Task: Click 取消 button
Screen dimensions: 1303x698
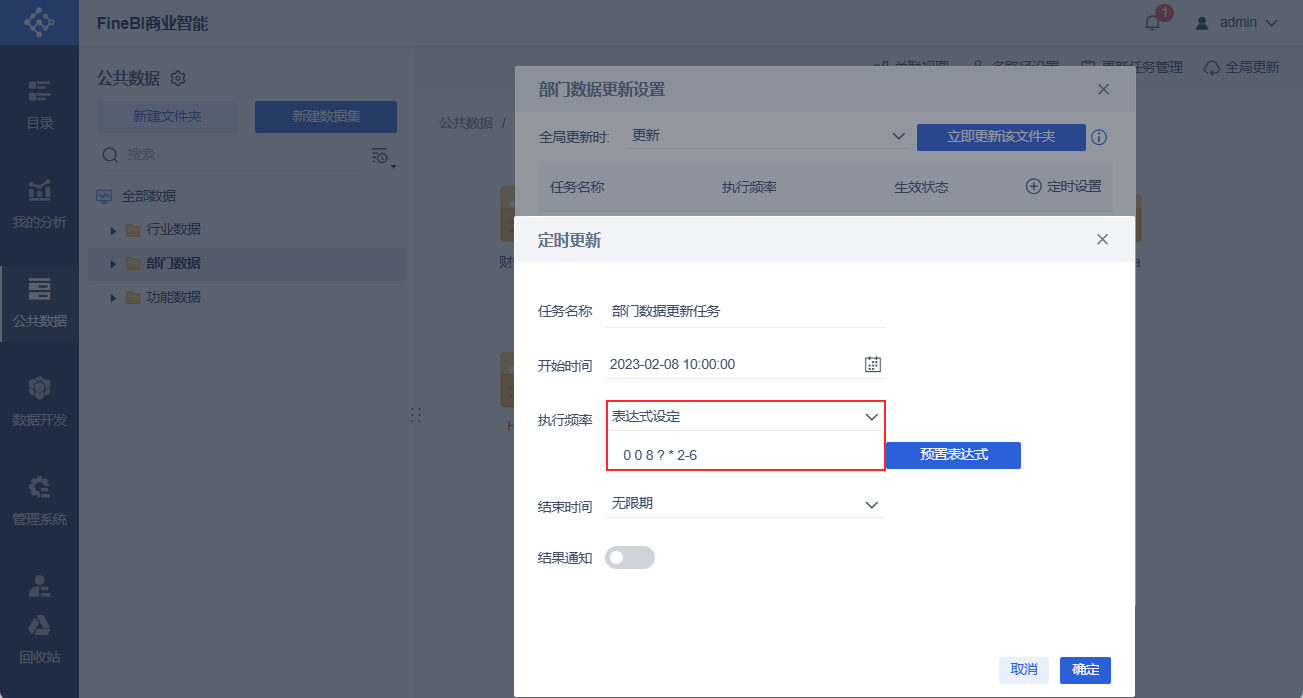Action: click(x=1024, y=670)
